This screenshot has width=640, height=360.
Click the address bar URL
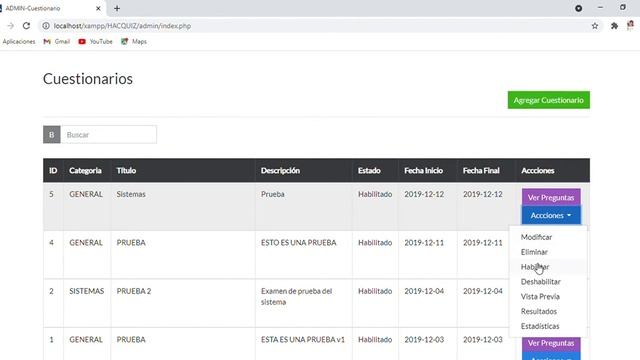122,26
